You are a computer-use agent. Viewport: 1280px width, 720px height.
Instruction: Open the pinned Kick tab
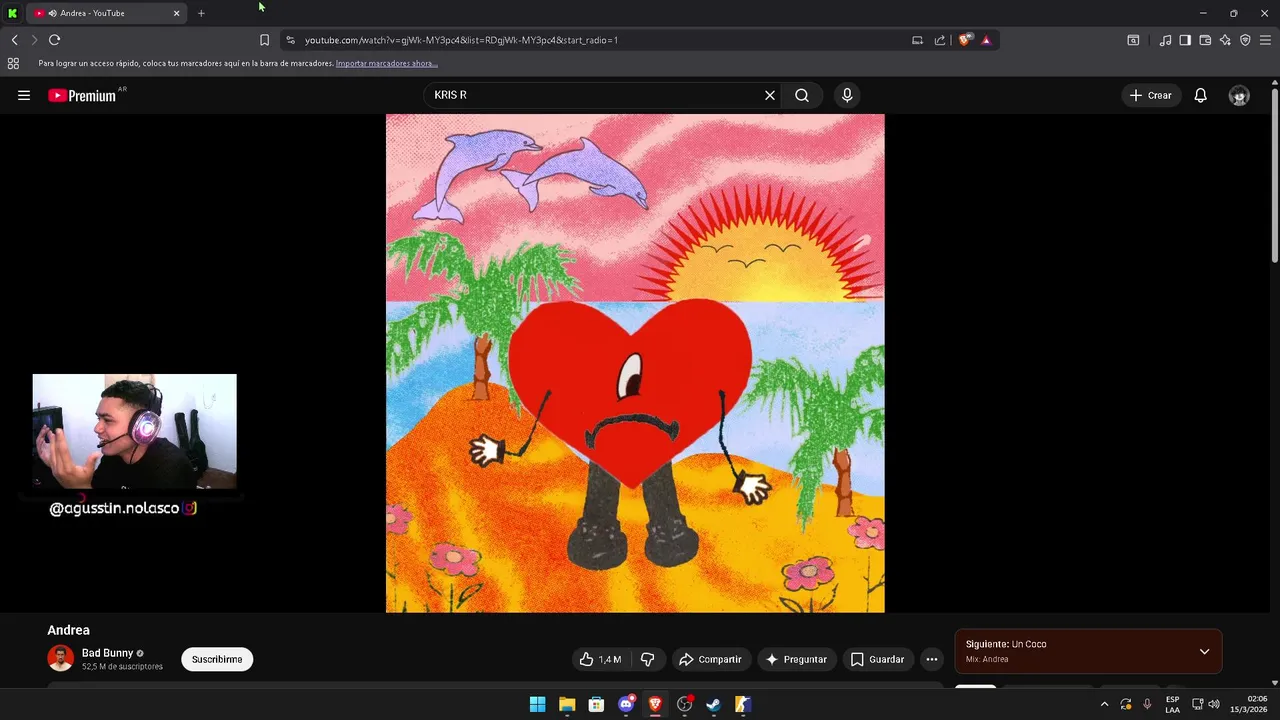click(x=12, y=13)
